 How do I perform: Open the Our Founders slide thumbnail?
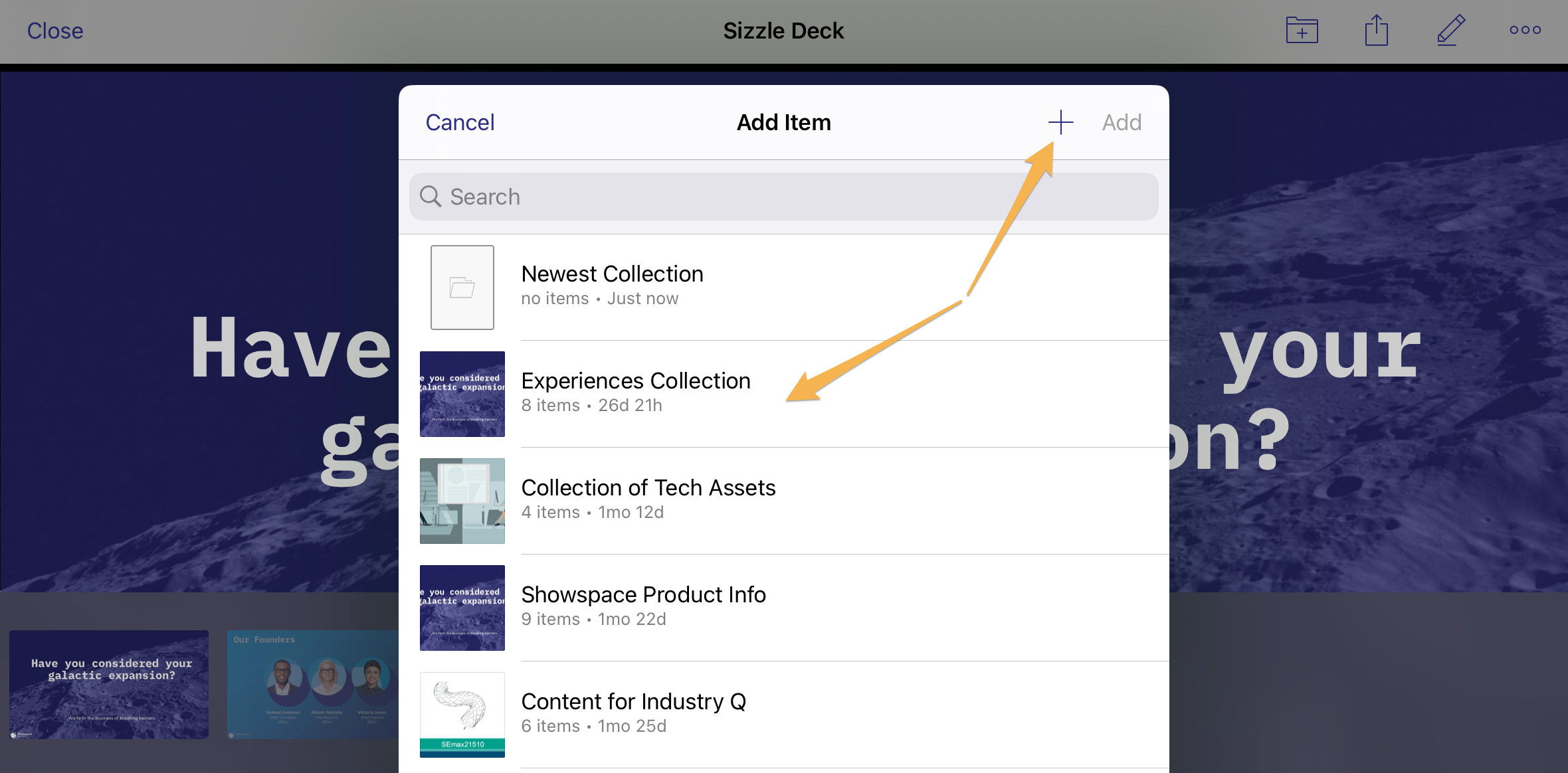(312, 684)
